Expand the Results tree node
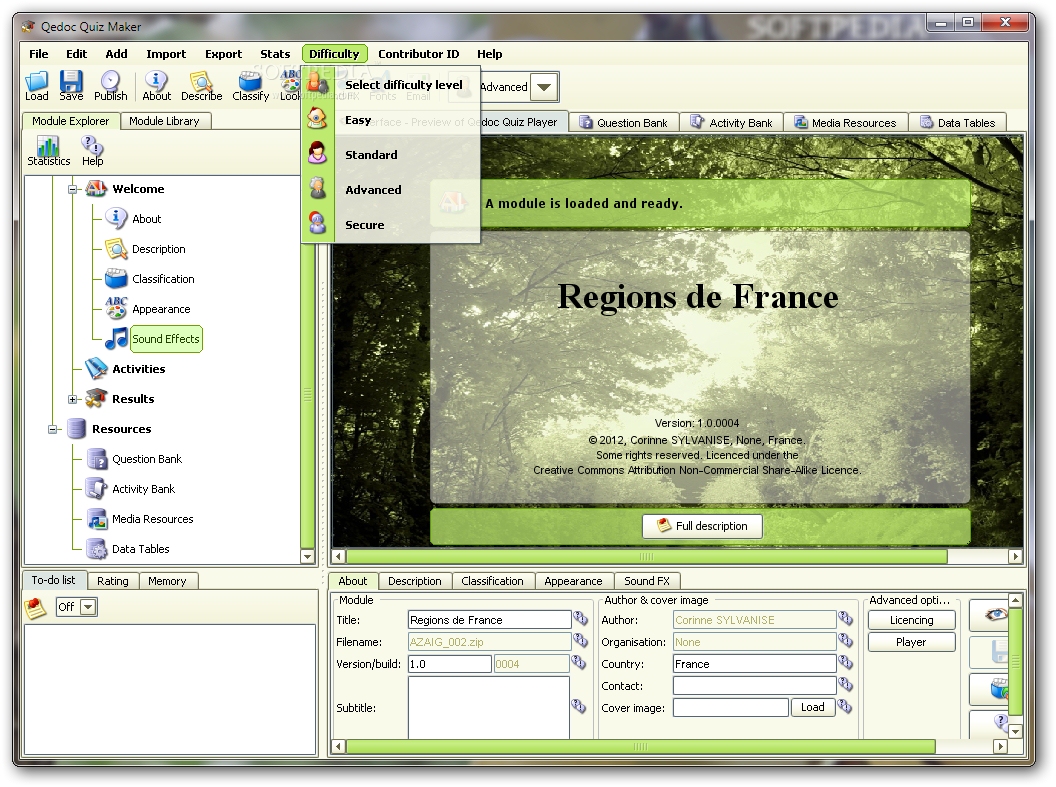 72,399
